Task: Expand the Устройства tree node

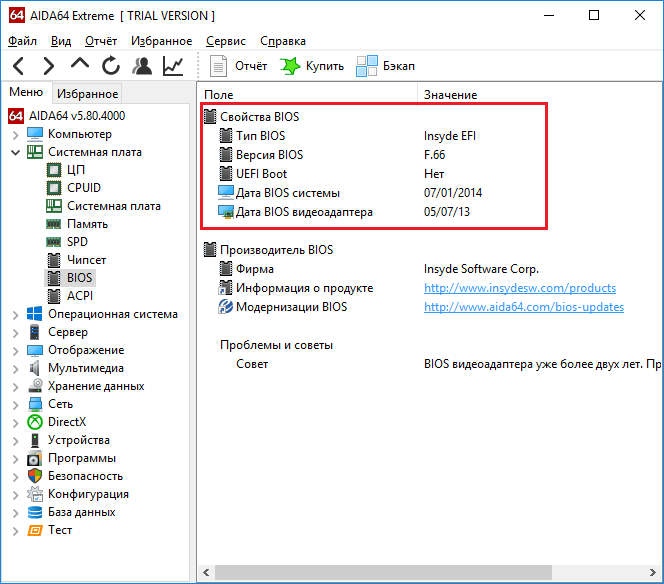Action: pos(16,441)
